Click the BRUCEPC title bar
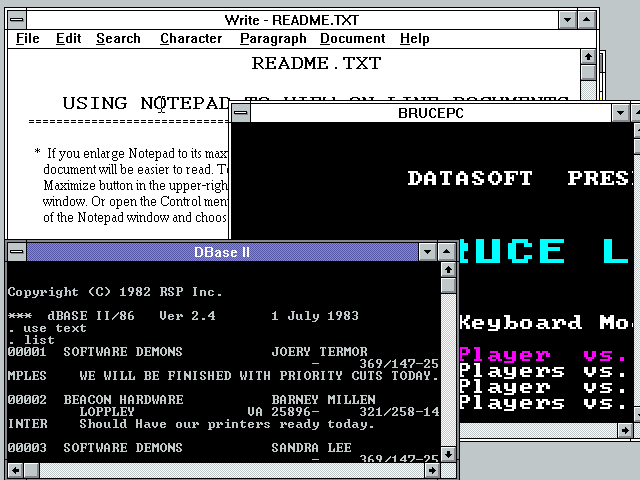Screen dimensions: 640x480 431,112
